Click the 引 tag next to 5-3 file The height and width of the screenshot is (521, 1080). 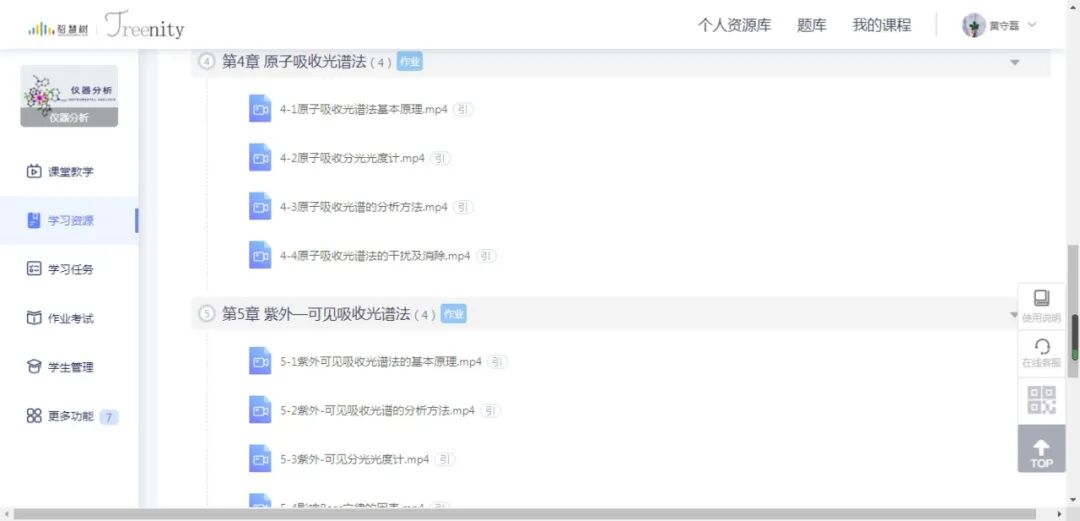(445, 459)
